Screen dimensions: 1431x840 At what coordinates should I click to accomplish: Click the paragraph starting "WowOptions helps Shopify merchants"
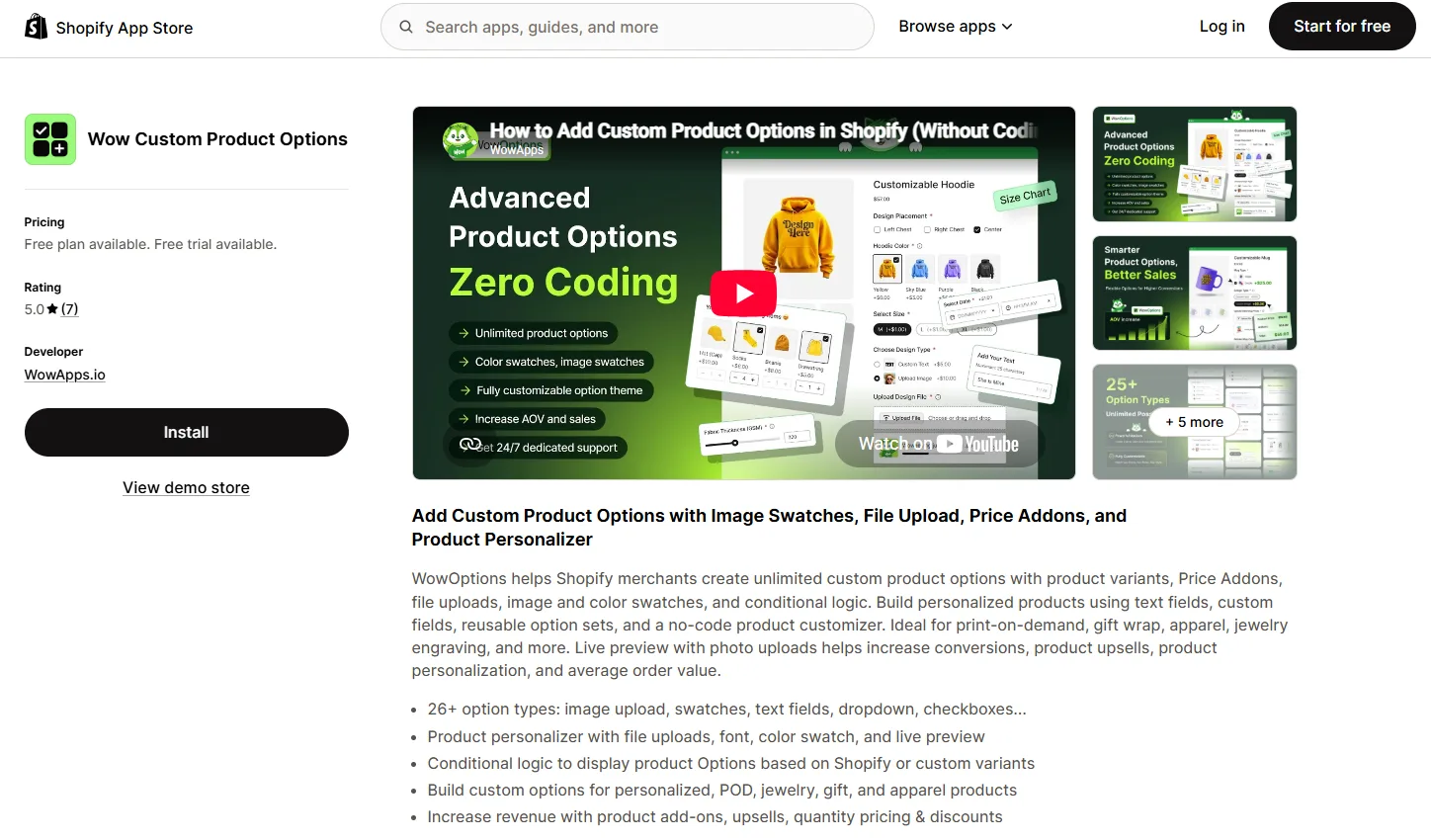click(x=850, y=625)
